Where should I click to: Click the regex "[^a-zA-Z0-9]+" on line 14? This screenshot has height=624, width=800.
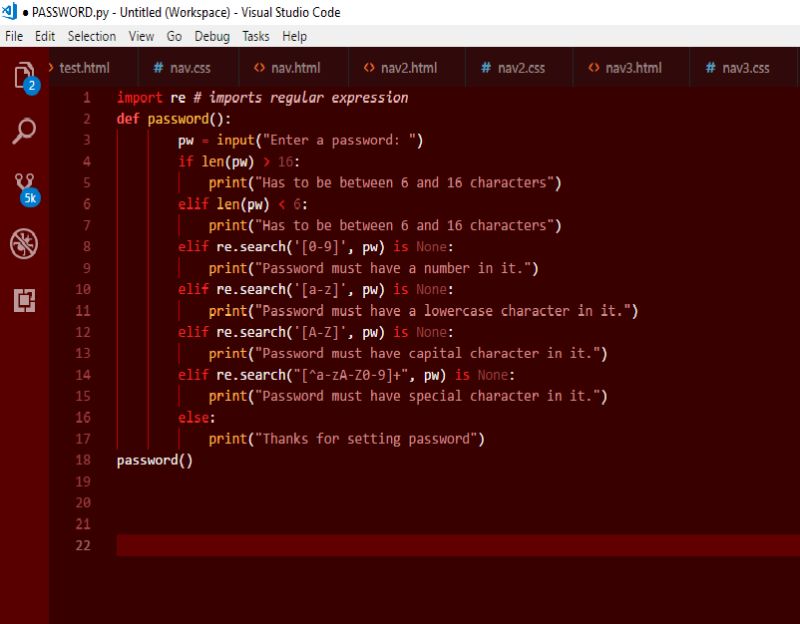351,375
